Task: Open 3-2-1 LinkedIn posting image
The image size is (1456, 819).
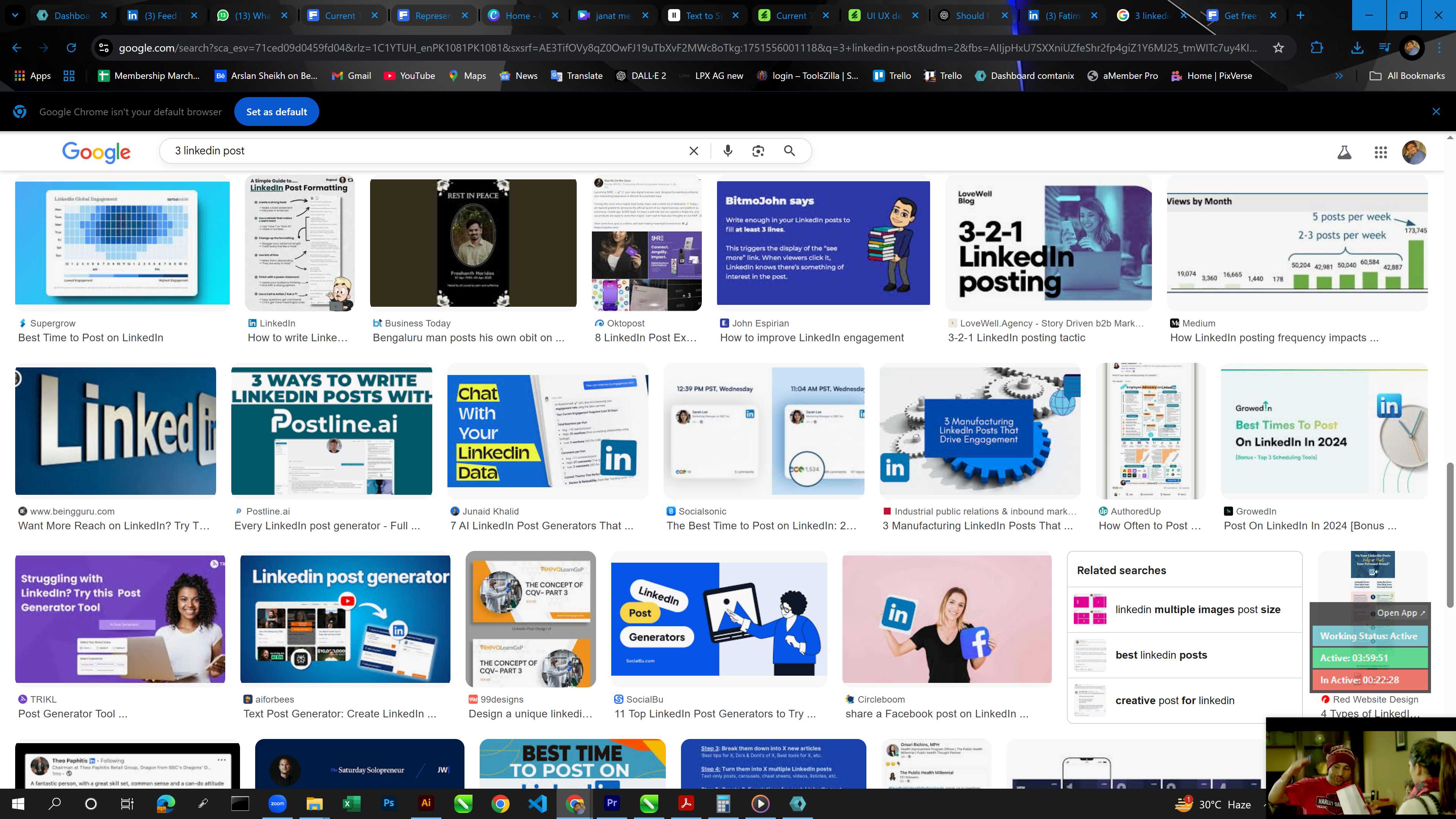Action: pyautogui.click(x=1048, y=243)
